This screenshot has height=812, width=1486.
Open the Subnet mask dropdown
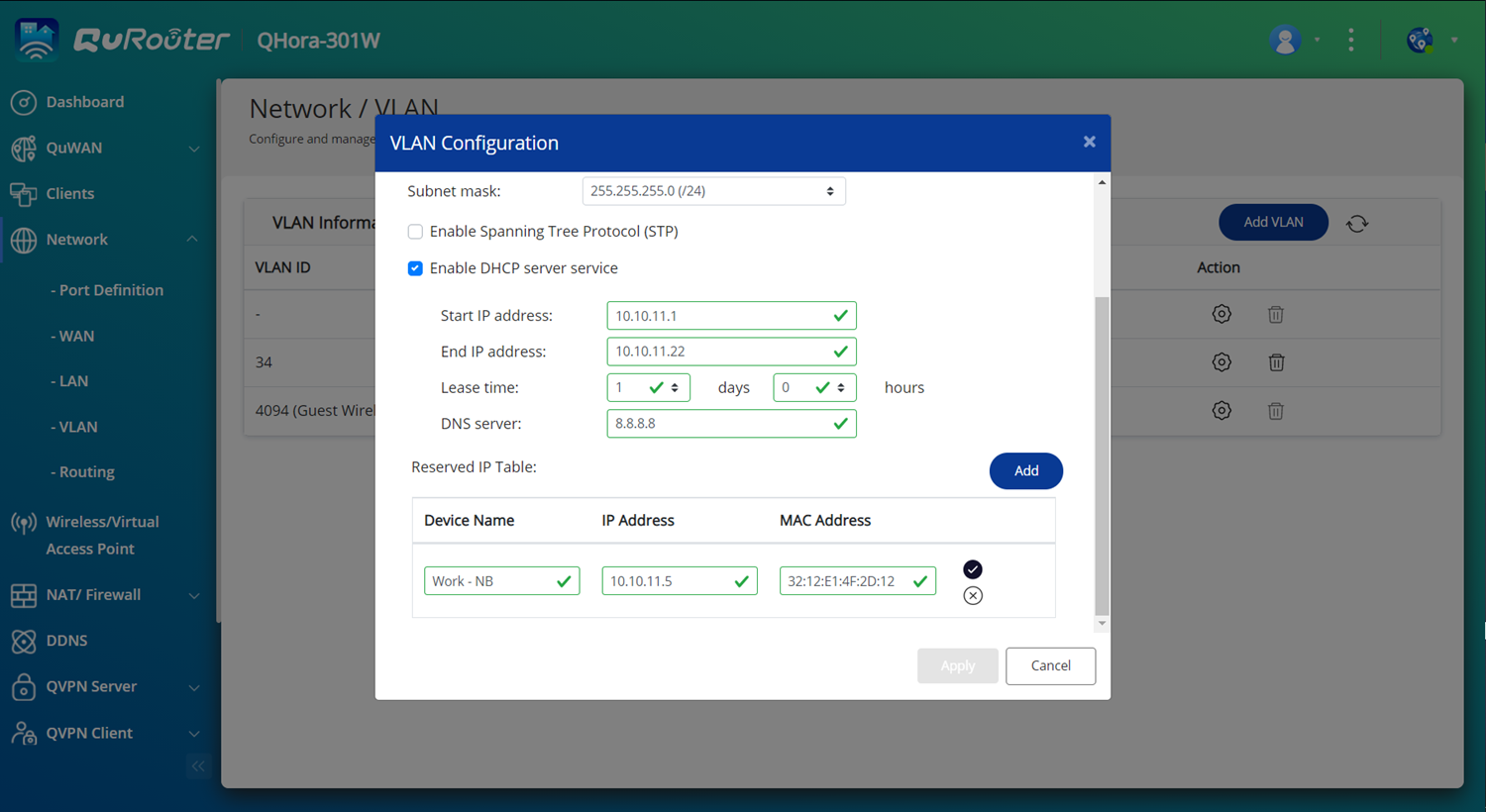[713, 191]
